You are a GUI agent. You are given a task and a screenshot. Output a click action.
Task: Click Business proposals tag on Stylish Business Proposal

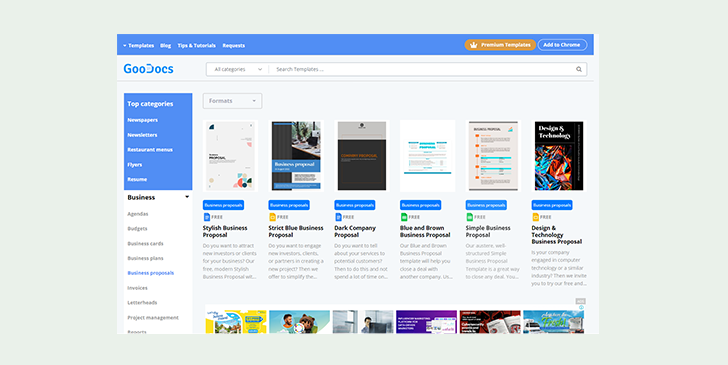coord(223,205)
